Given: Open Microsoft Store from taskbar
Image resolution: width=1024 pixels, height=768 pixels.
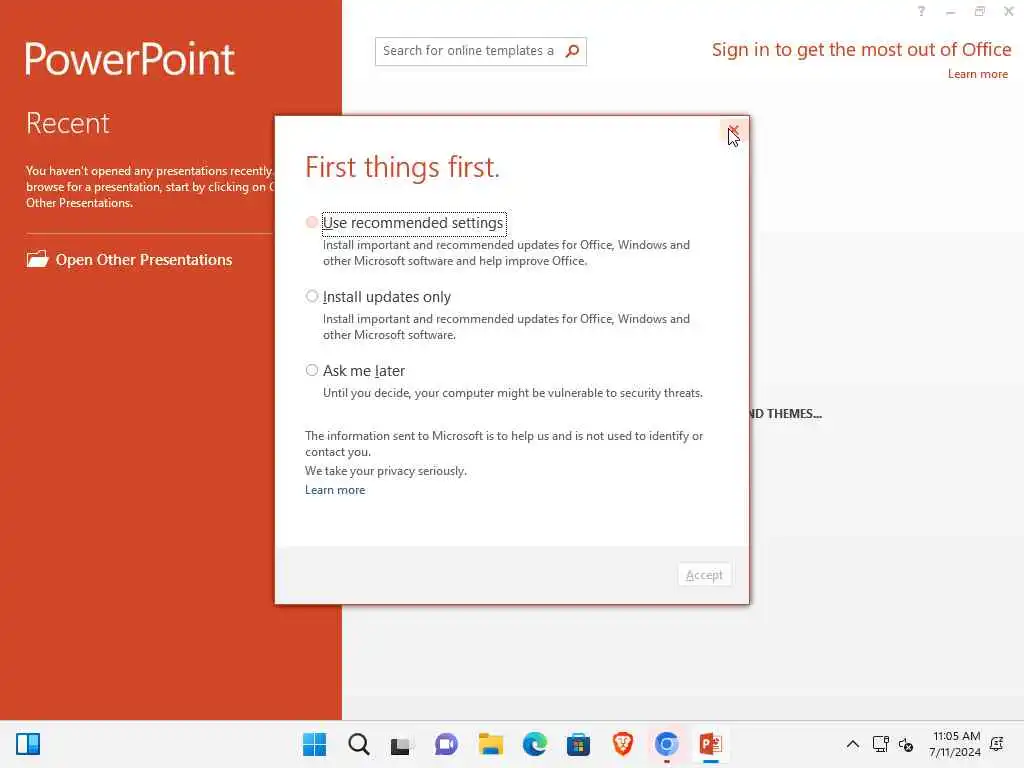Looking at the screenshot, I should click(578, 744).
